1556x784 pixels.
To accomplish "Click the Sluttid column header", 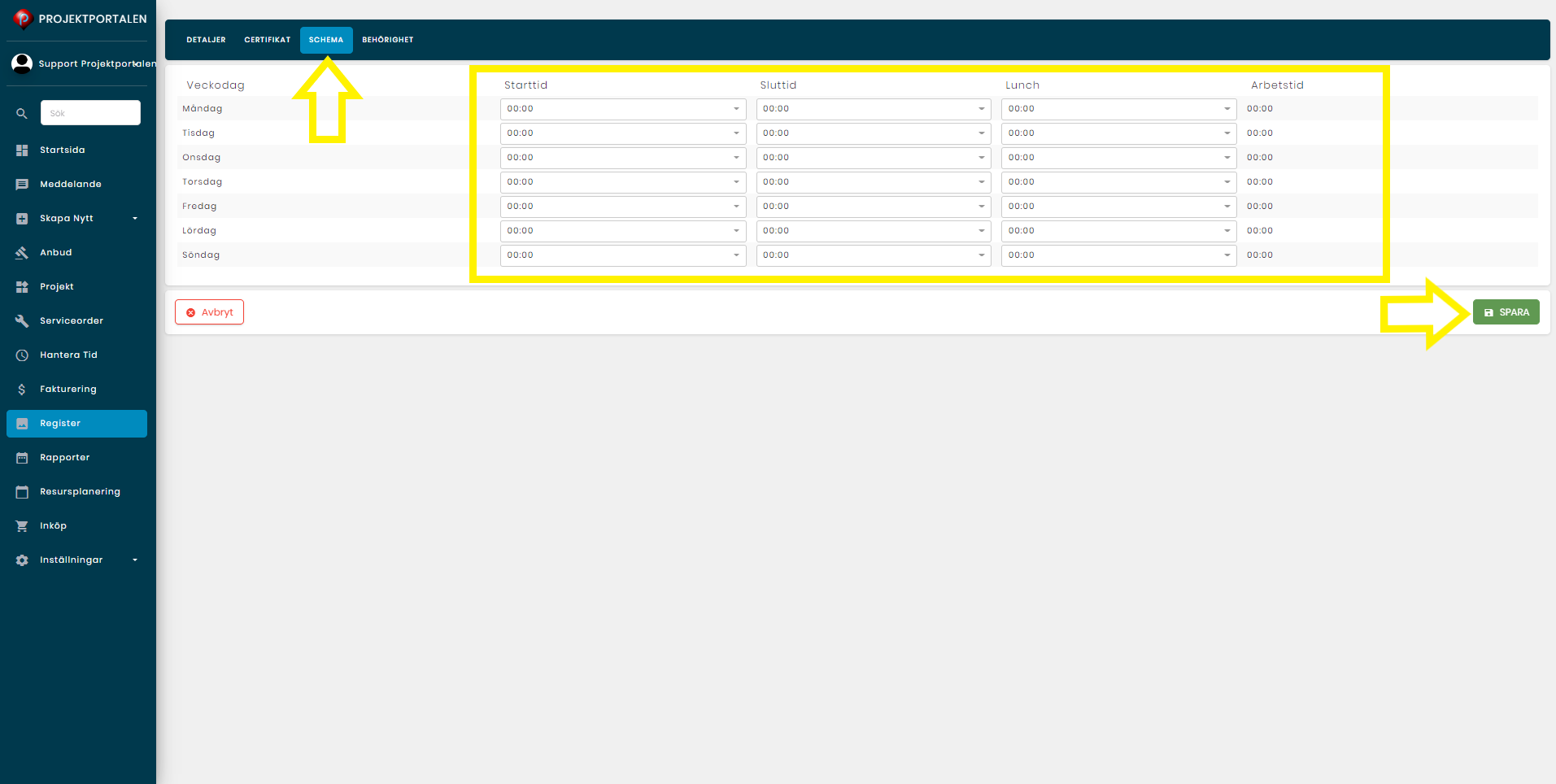I will tap(778, 85).
